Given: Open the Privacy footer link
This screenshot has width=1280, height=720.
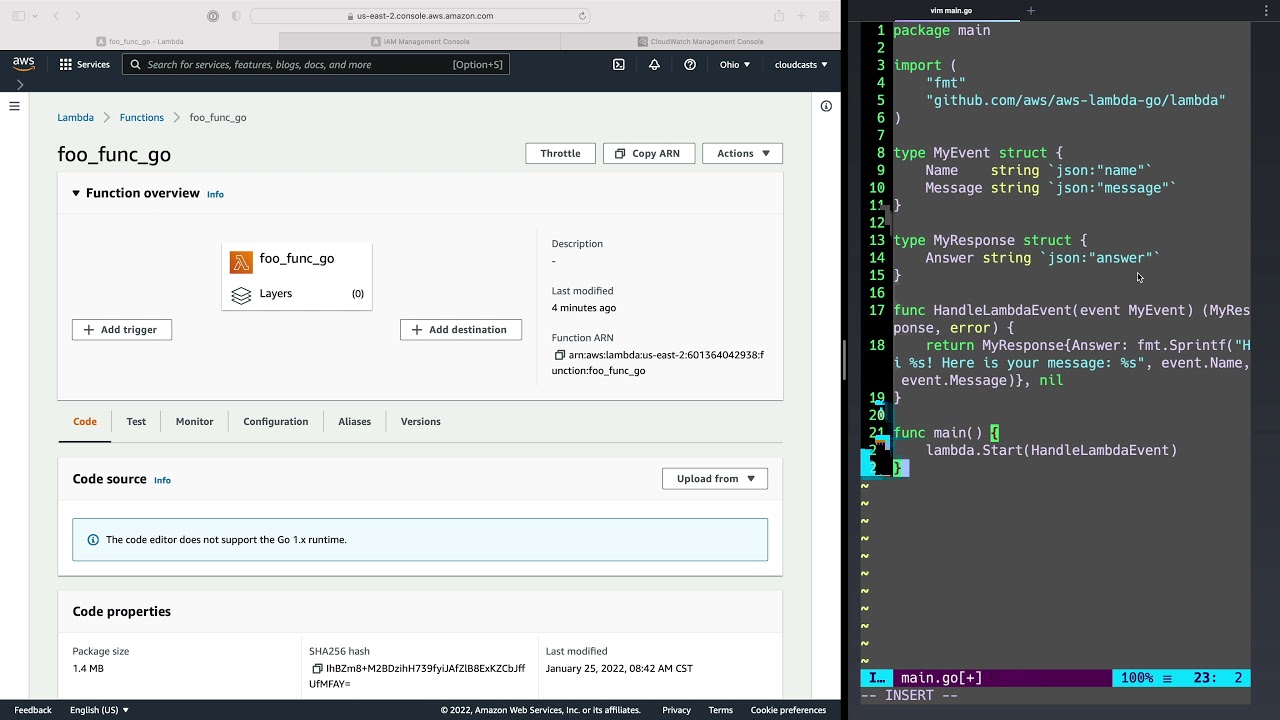Looking at the screenshot, I should 676,710.
